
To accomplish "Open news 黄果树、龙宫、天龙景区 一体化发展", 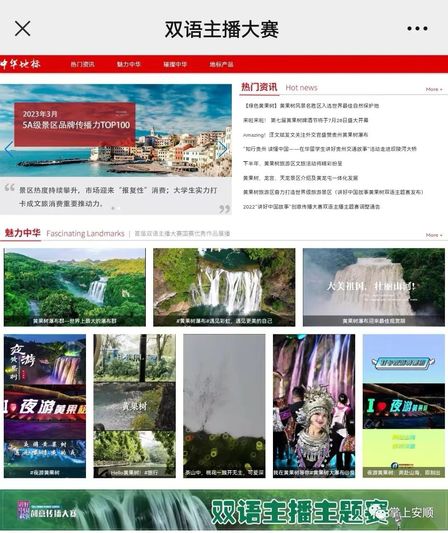I will click(x=300, y=178).
